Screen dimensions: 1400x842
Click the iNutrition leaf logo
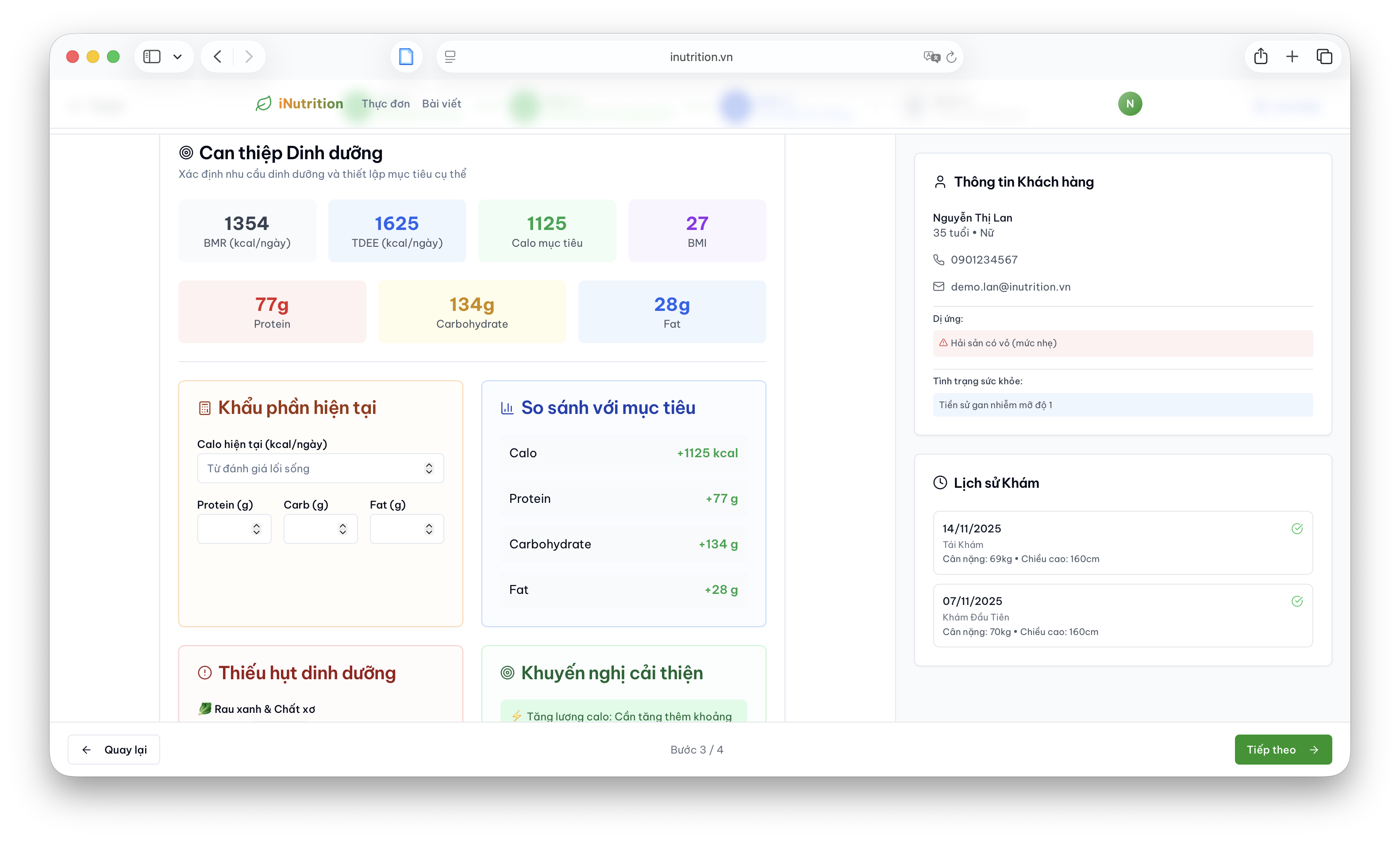coord(263,104)
